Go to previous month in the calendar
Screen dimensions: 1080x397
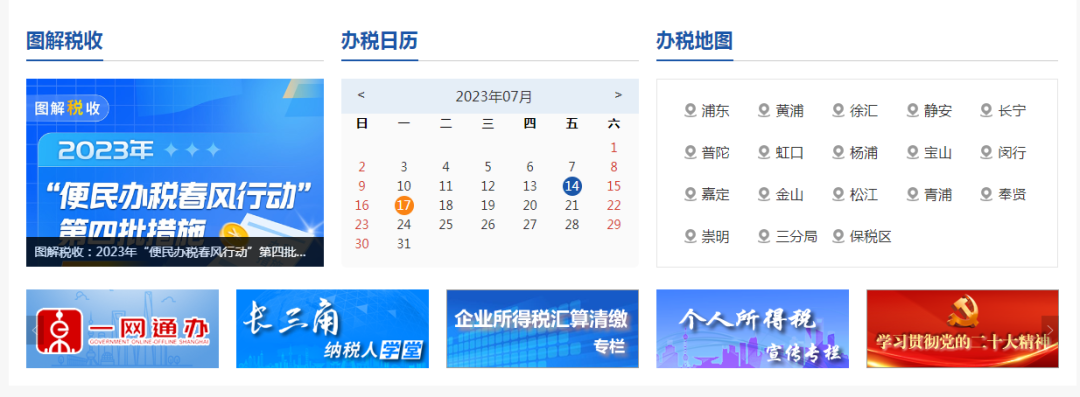(362, 95)
